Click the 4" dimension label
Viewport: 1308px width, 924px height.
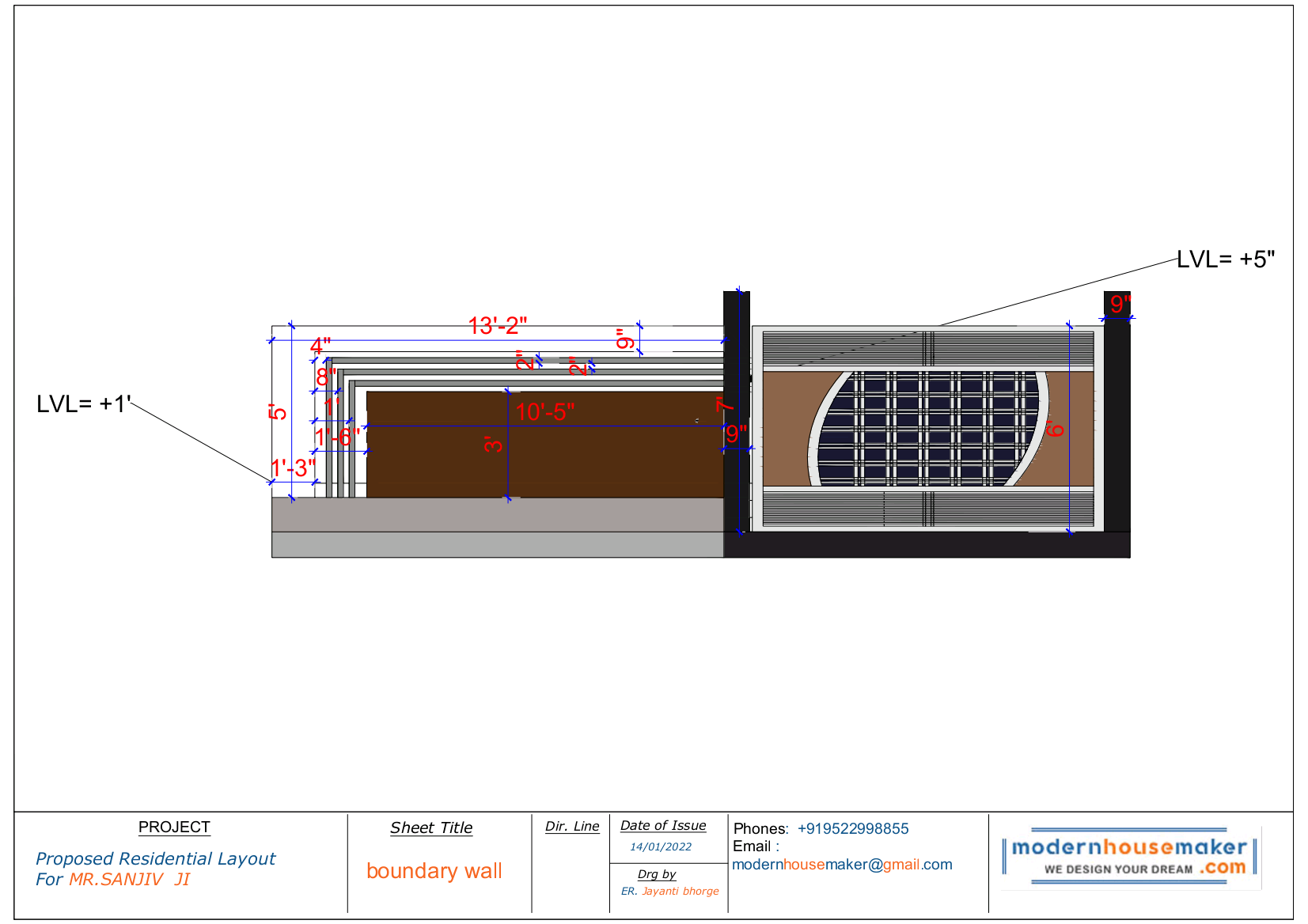coord(320,346)
